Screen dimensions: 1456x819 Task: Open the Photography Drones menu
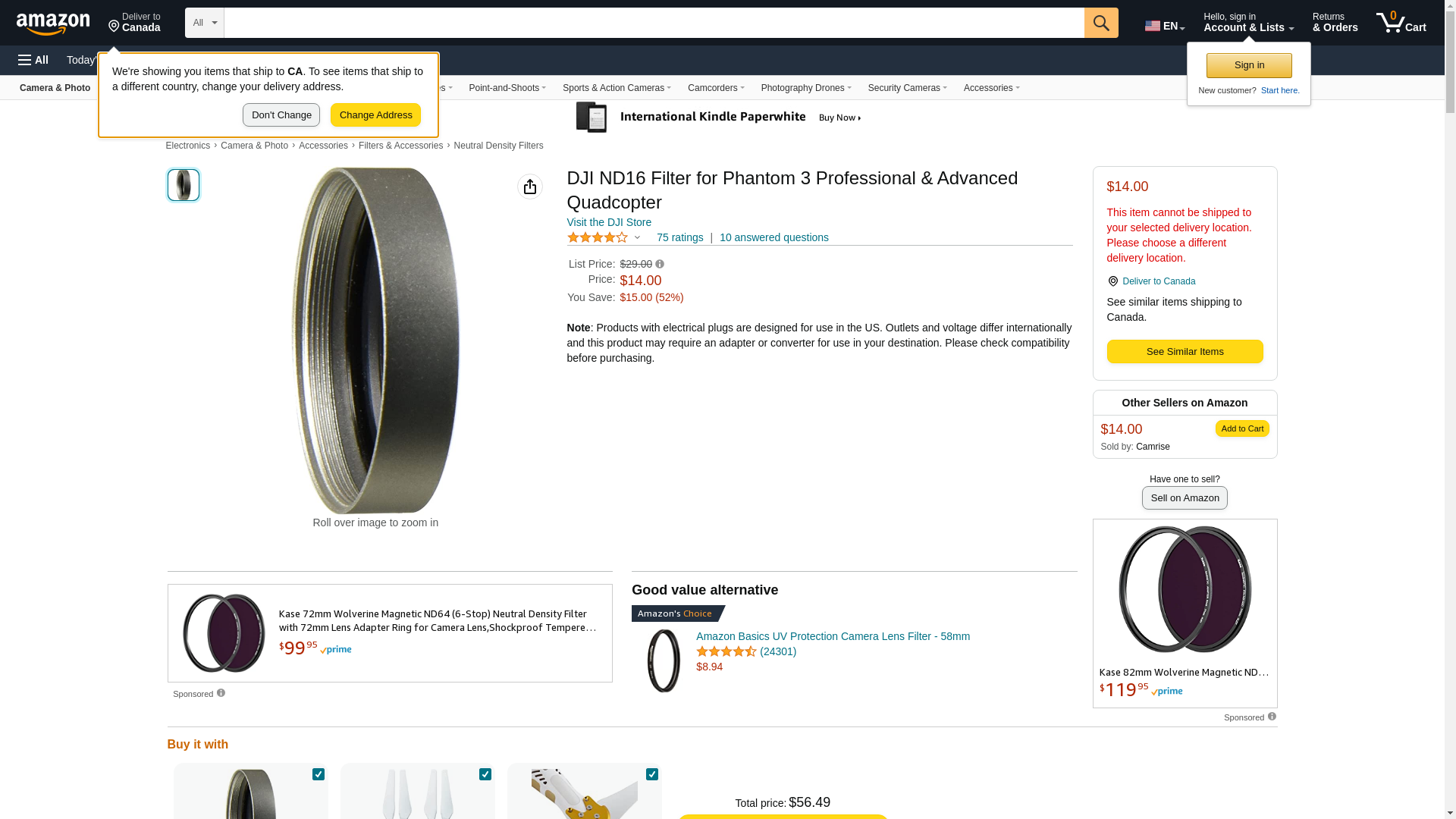[805, 88]
